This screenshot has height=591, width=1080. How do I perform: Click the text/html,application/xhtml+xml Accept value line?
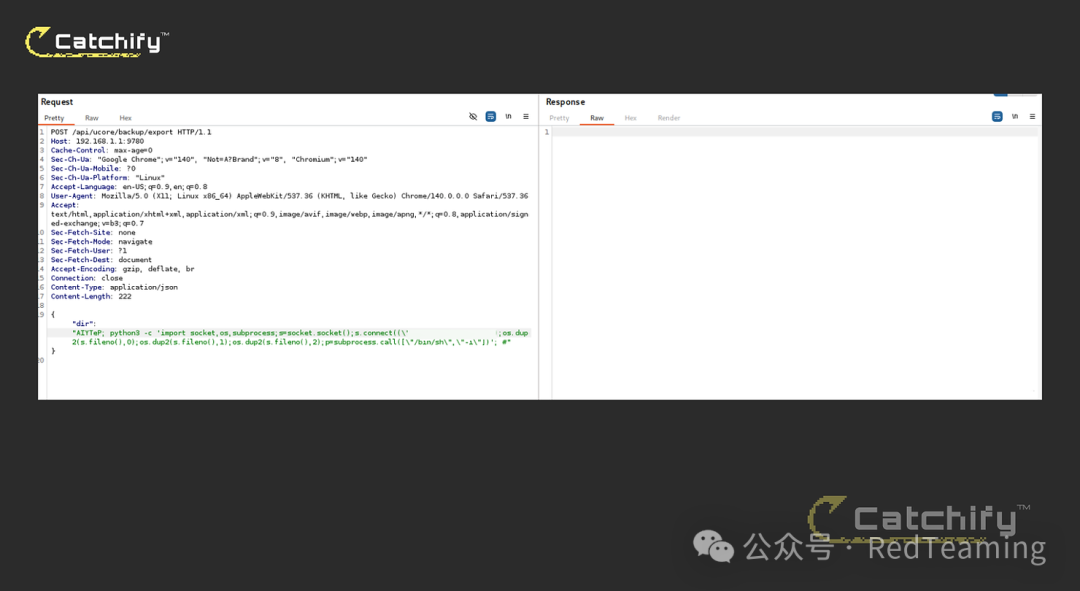pos(289,214)
